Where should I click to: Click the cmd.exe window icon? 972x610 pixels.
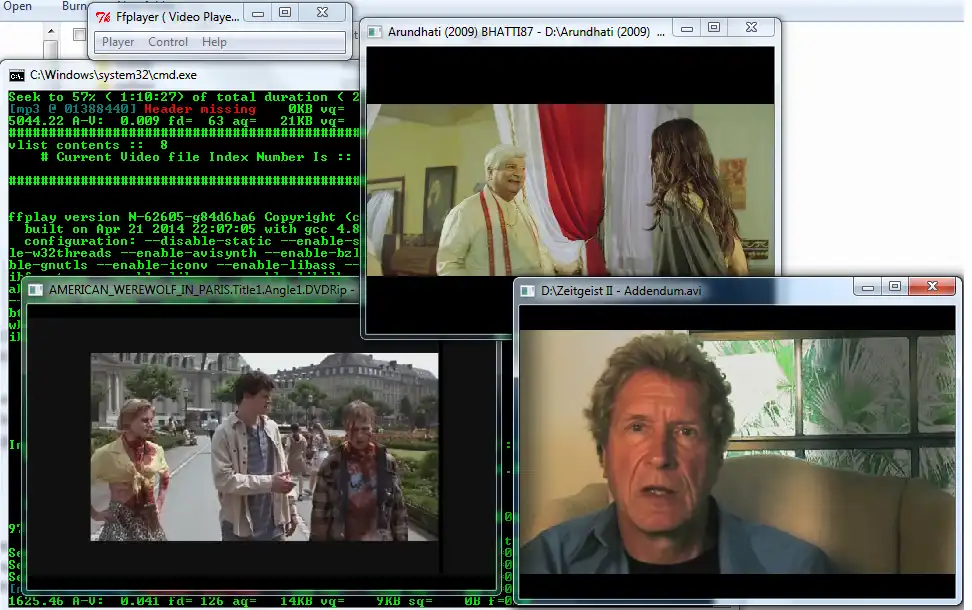(17, 76)
